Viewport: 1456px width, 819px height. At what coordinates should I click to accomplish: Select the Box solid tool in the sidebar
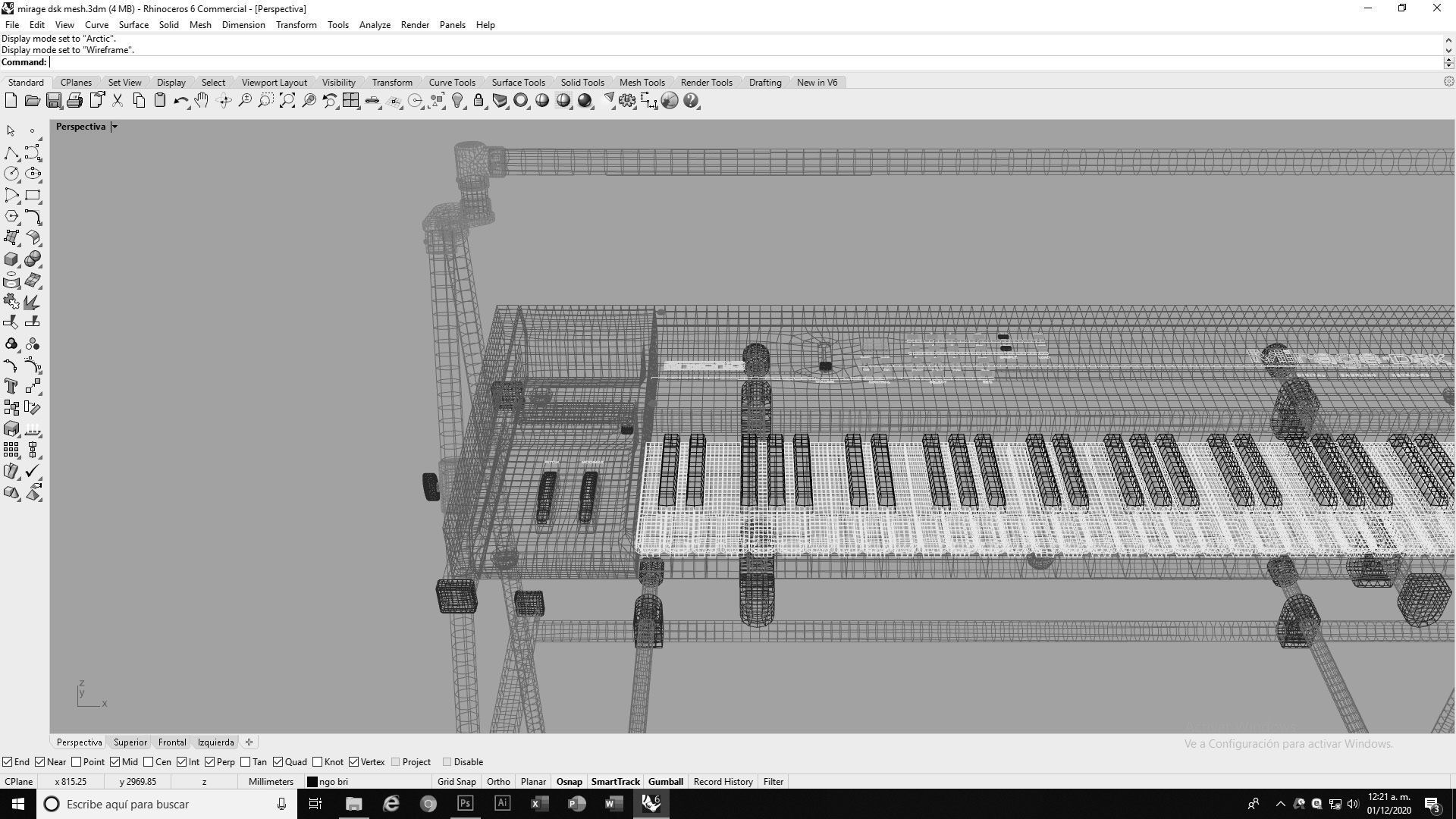[11, 259]
